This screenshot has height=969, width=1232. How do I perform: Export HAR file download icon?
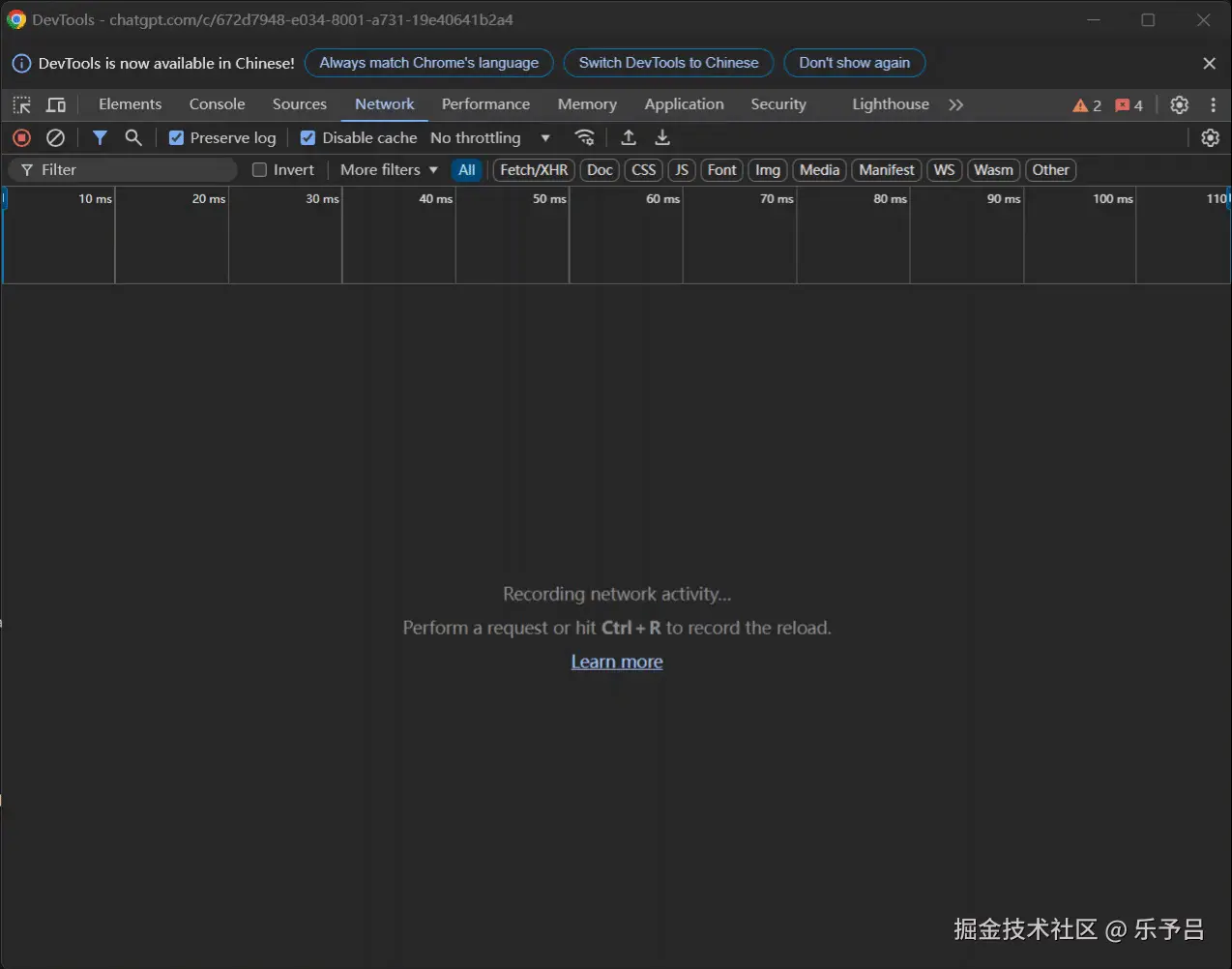(x=662, y=137)
